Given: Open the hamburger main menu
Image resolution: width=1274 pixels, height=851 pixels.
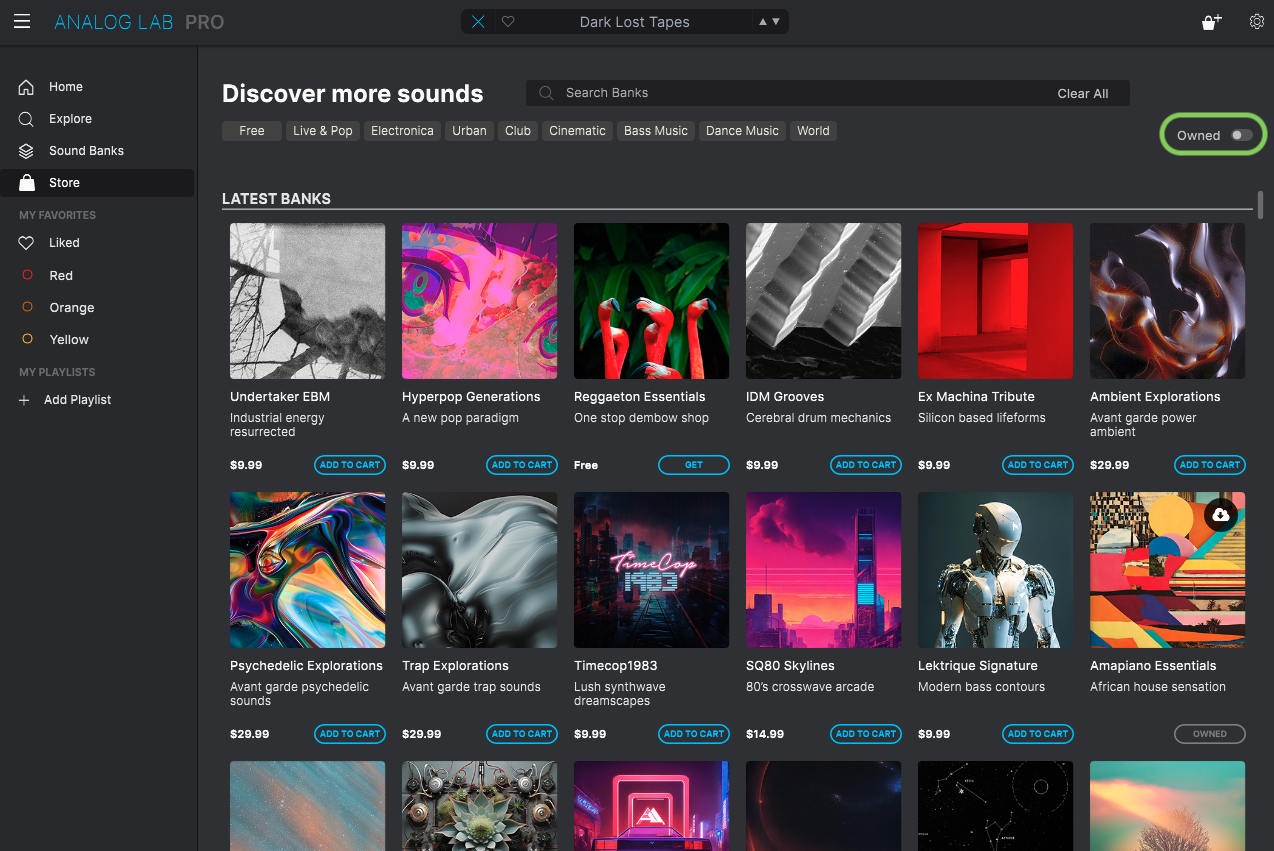Looking at the screenshot, I should pyautogui.click(x=22, y=21).
